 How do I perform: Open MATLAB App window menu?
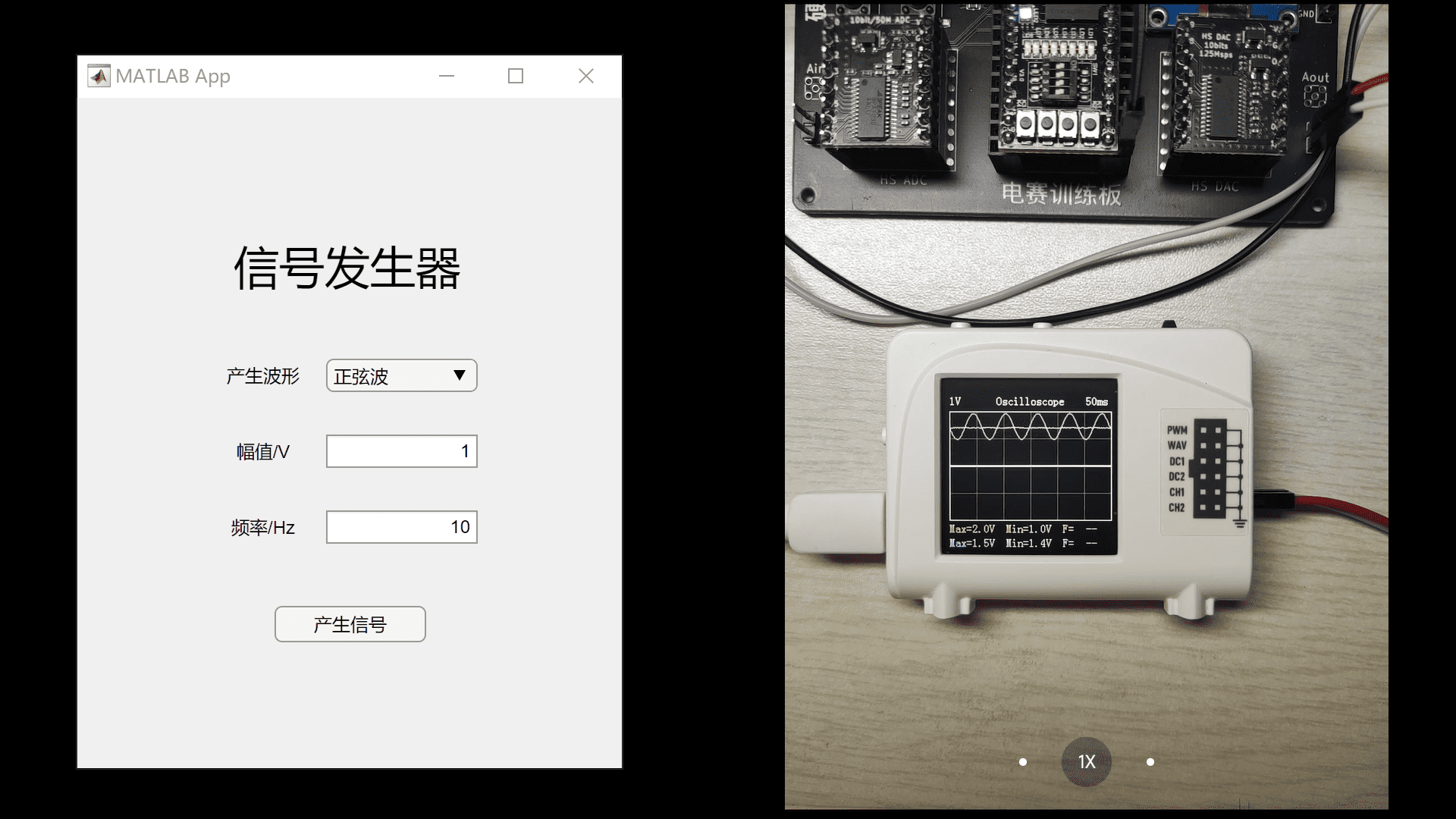99,75
